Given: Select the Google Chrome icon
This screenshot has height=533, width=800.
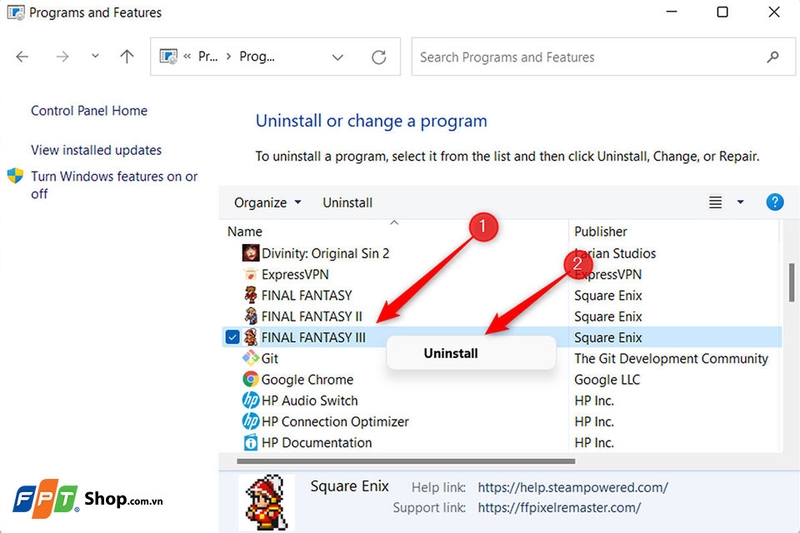Looking at the screenshot, I should [251, 379].
